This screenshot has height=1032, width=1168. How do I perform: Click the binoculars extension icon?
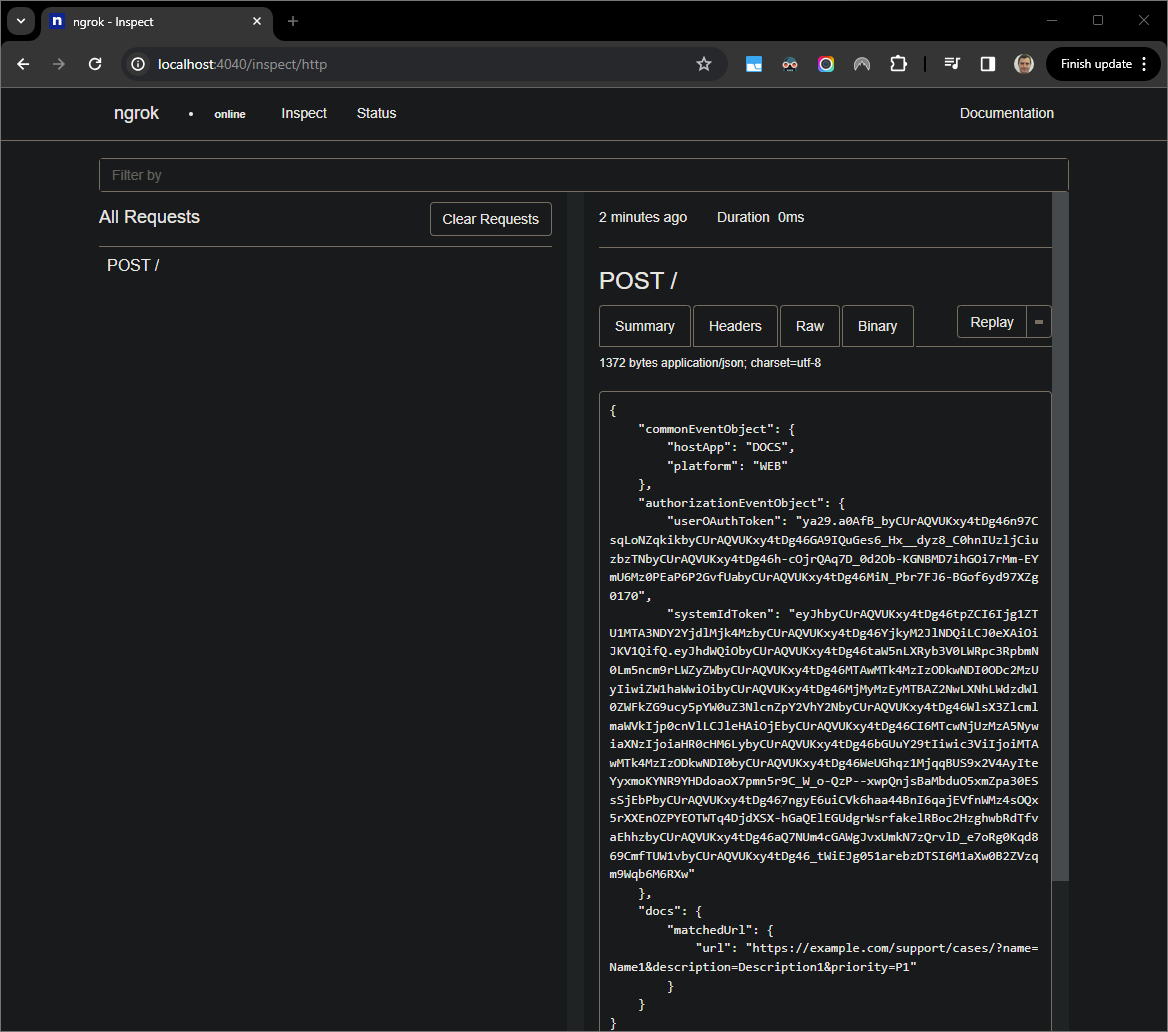[789, 63]
